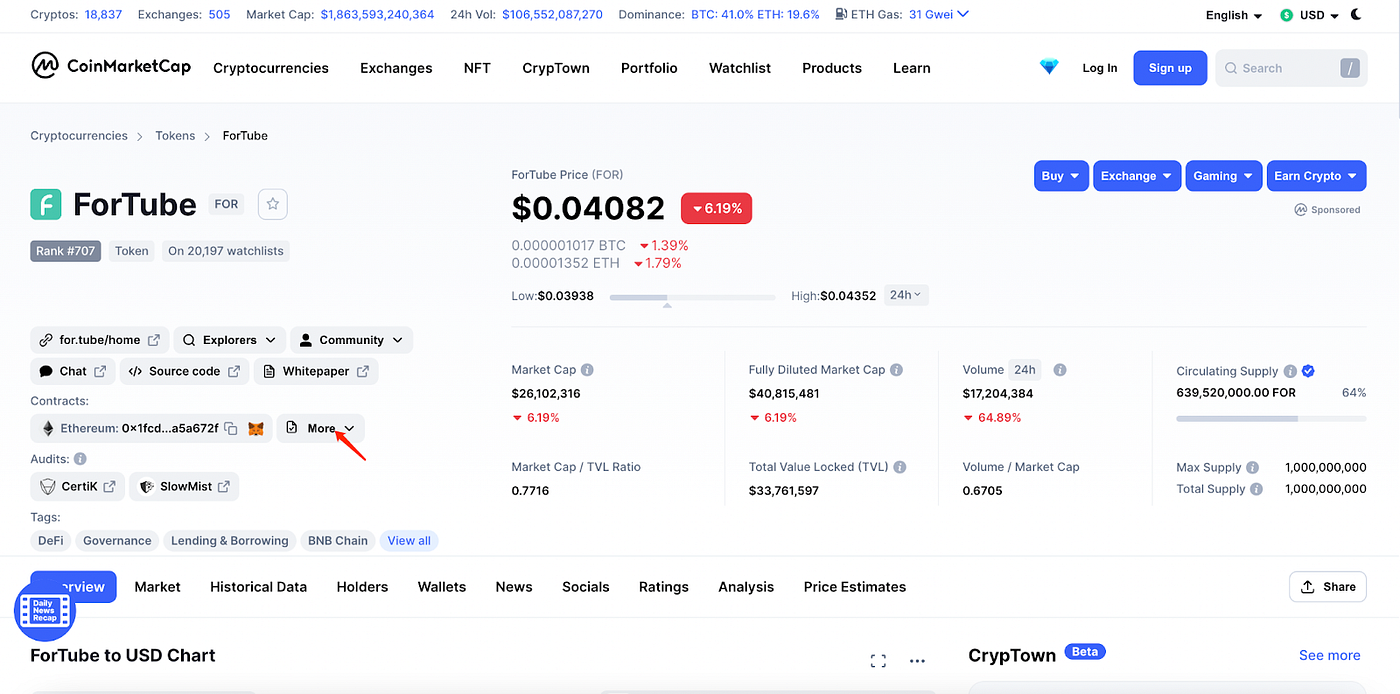The image size is (1400, 694).
Task: Switch to the News tab
Action: tap(514, 587)
